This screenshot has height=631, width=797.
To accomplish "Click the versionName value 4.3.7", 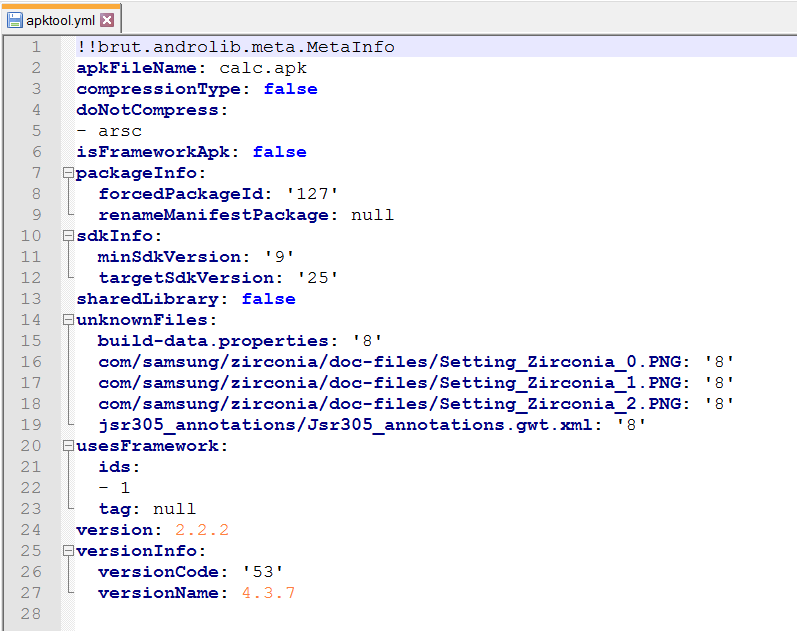I will click(268, 593).
